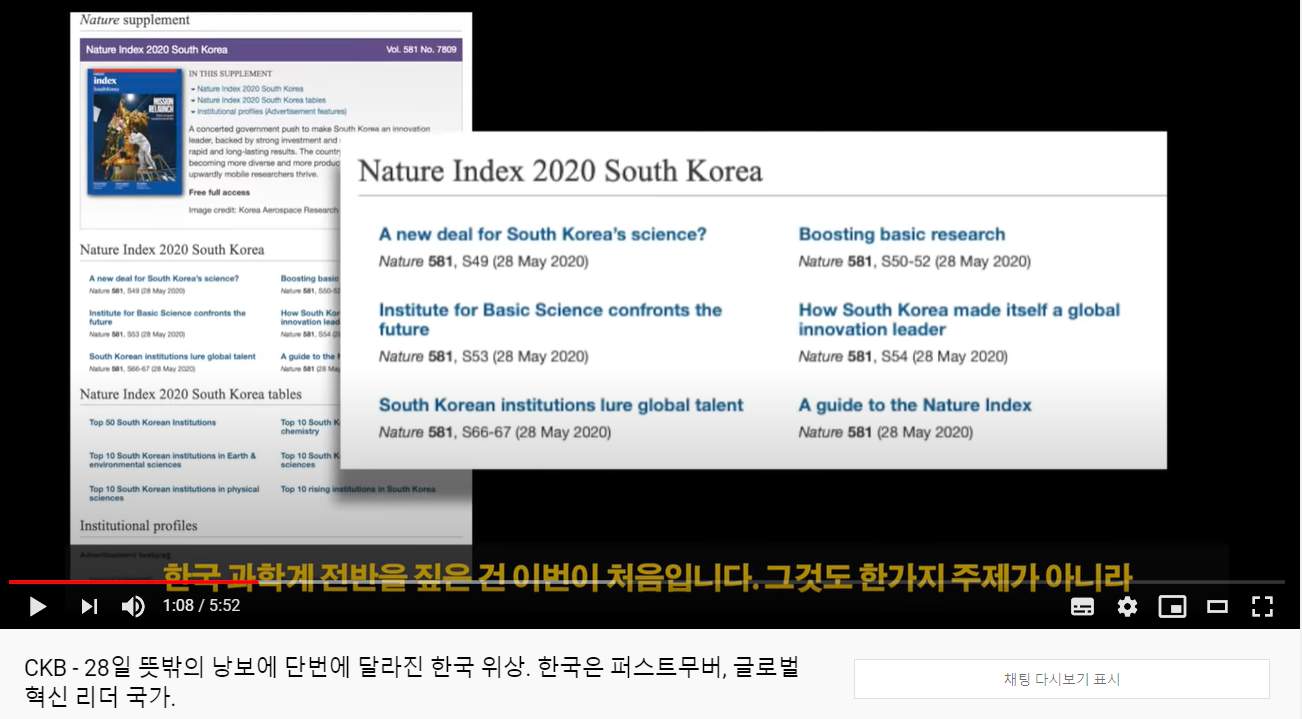Play the video

click(x=37, y=606)
